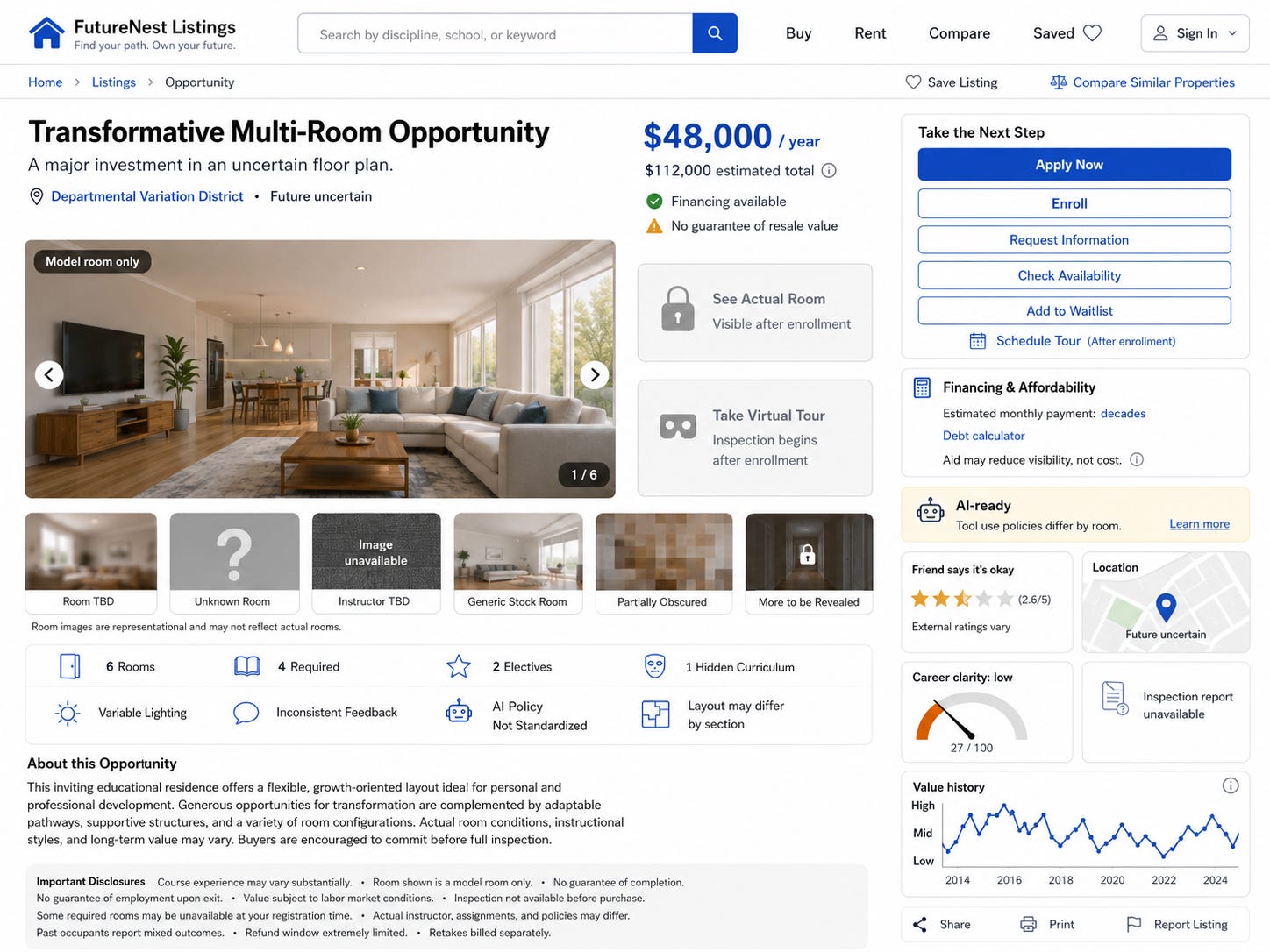Screen dimensions: 1270x952
Task: Click the door icon for 6 Rooms
Action: click(x=69, y=666)
